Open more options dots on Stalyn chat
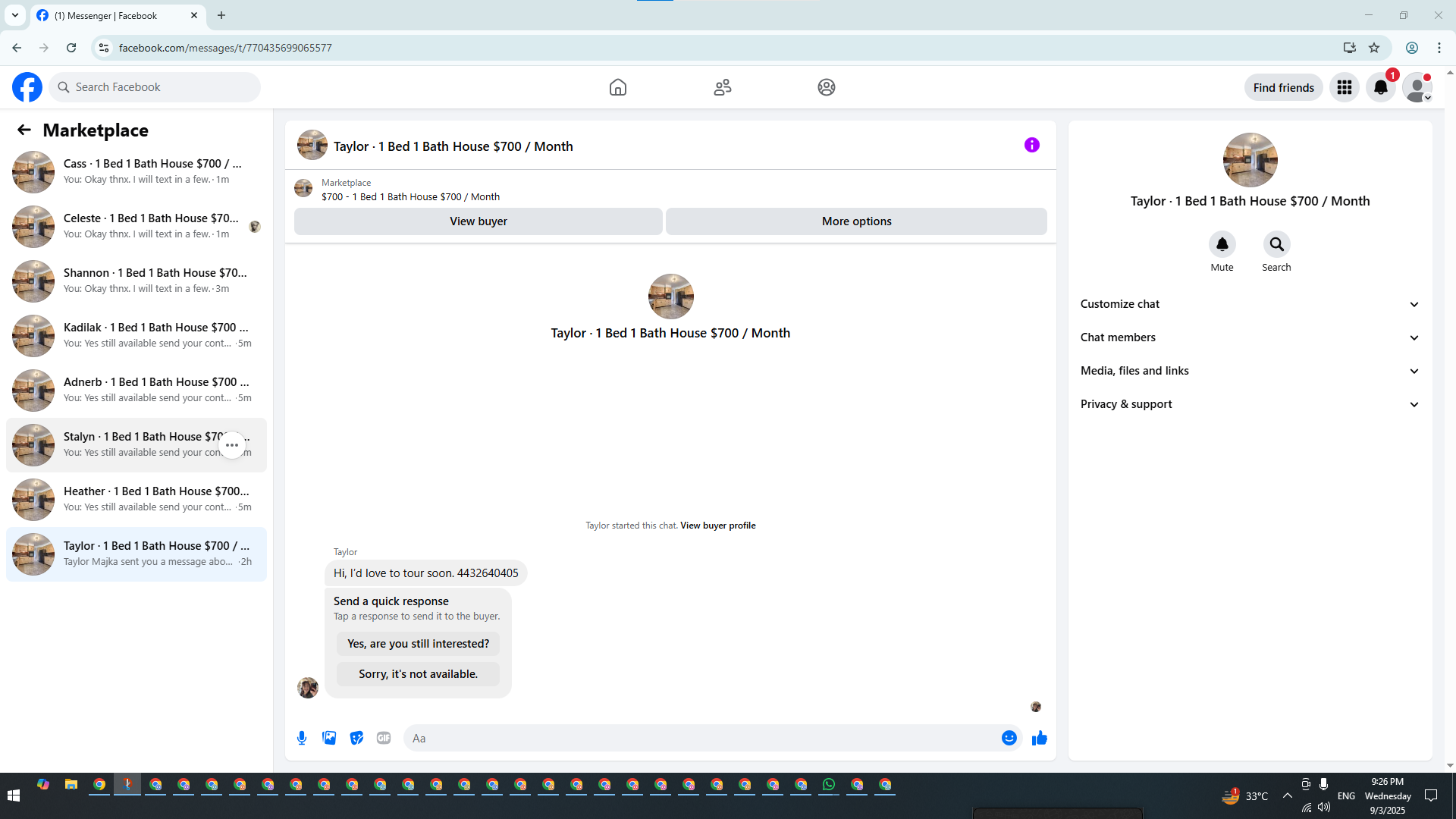This screenshot has width=1456, height=819. click(232, 445)
